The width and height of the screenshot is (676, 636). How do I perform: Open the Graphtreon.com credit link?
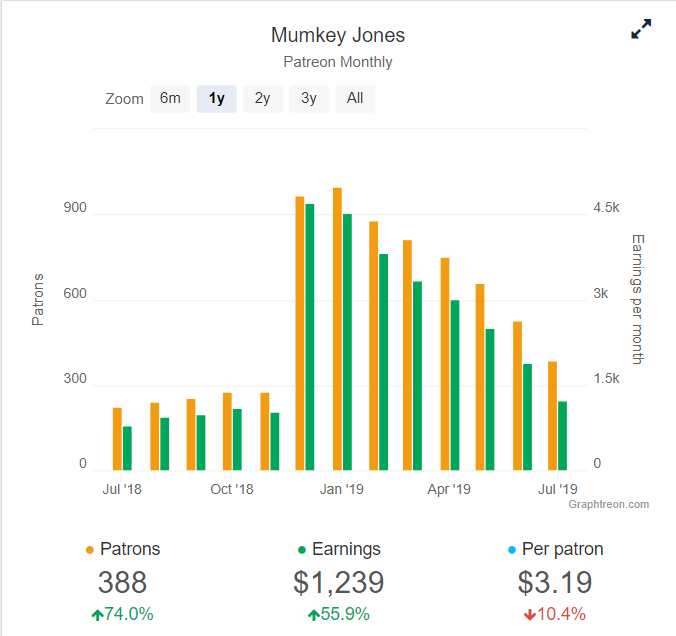click(608, 504)
